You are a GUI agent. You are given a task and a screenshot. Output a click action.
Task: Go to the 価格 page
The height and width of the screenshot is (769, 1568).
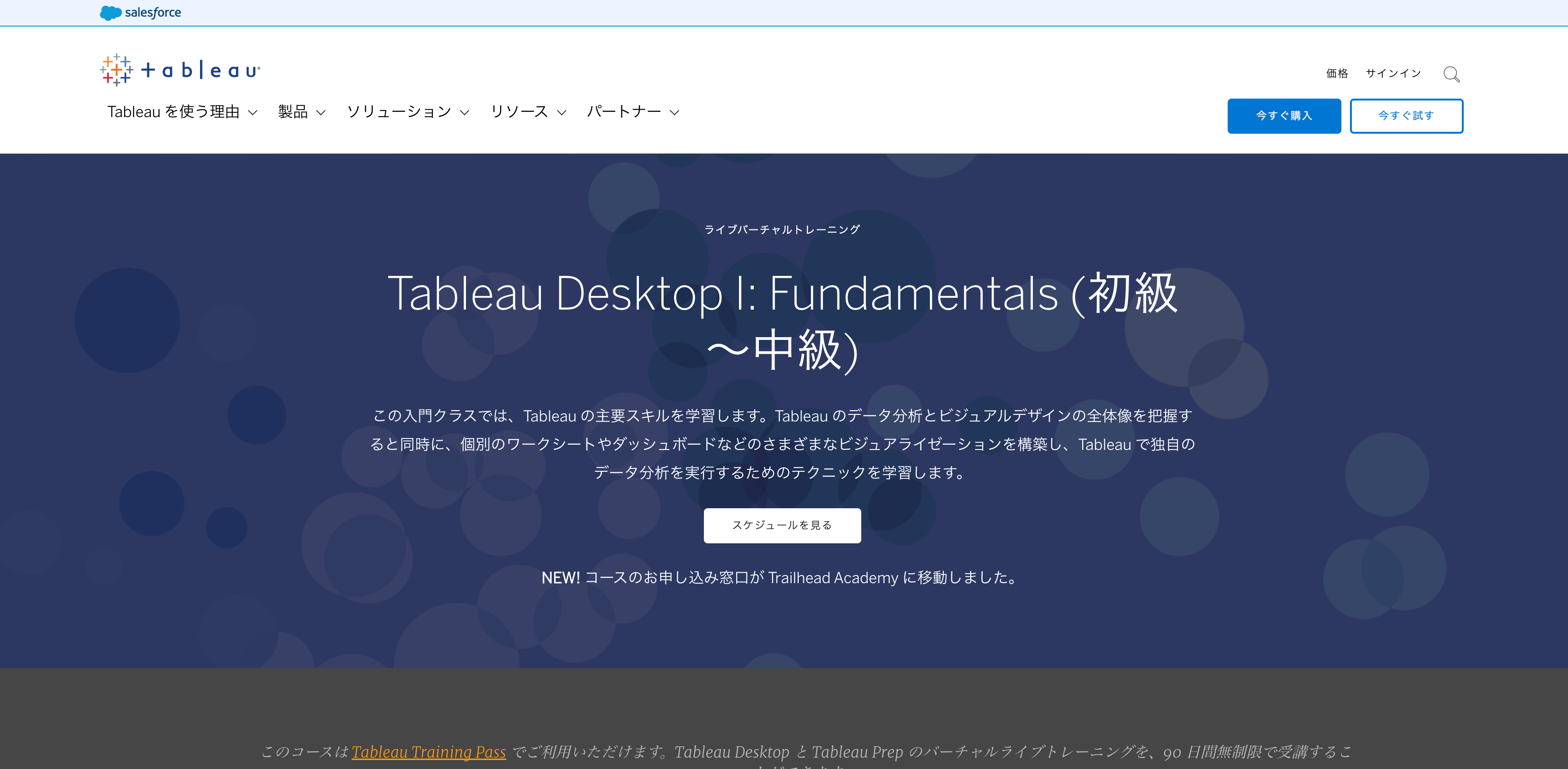pos(1337,73)
